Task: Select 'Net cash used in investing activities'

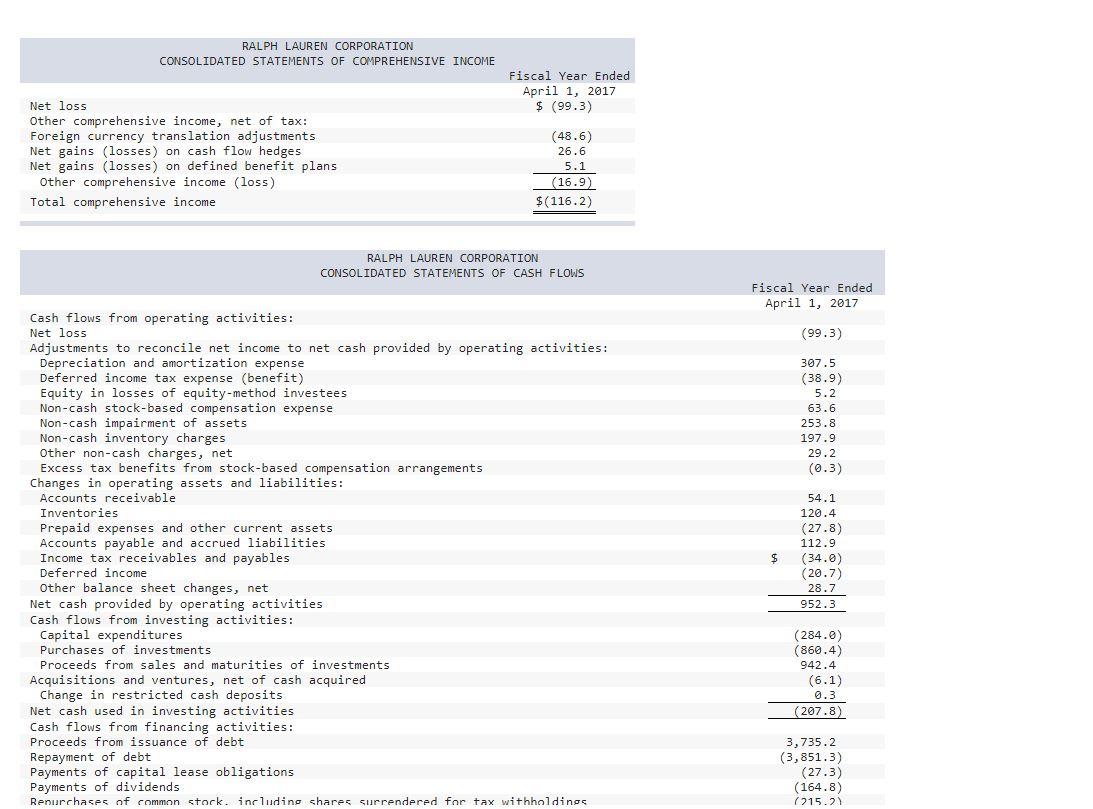Action: [x=162, y=711]
